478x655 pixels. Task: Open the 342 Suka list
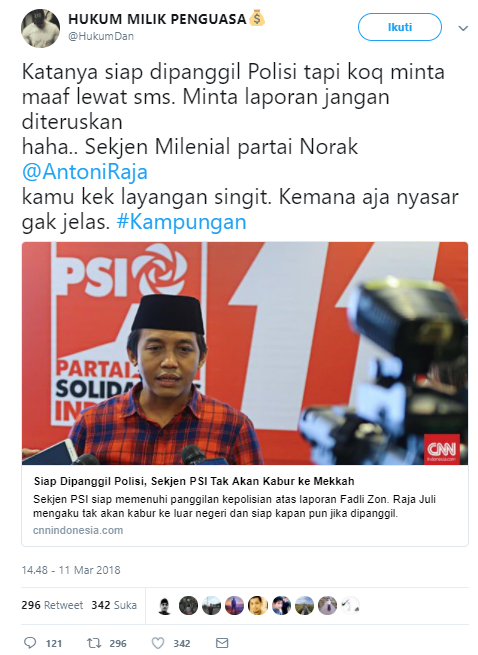[114, 605]
